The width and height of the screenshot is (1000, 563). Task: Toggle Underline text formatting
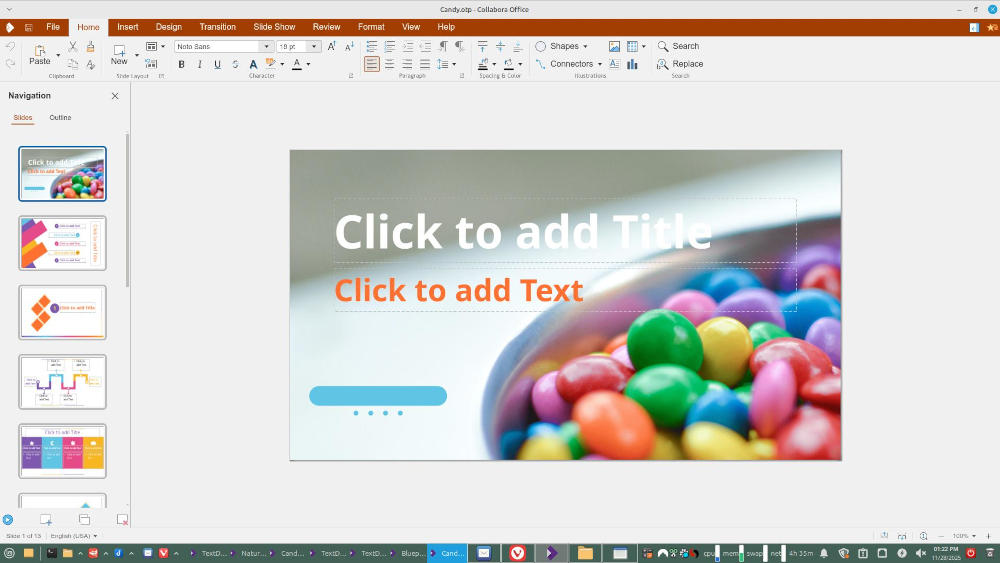[x=217, y=64]
